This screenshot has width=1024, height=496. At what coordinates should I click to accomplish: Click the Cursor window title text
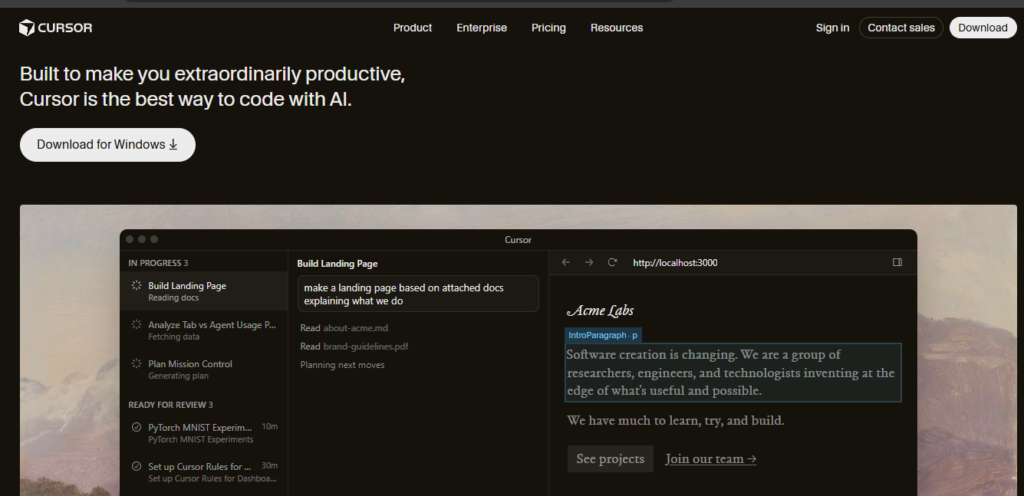point(518,240)
